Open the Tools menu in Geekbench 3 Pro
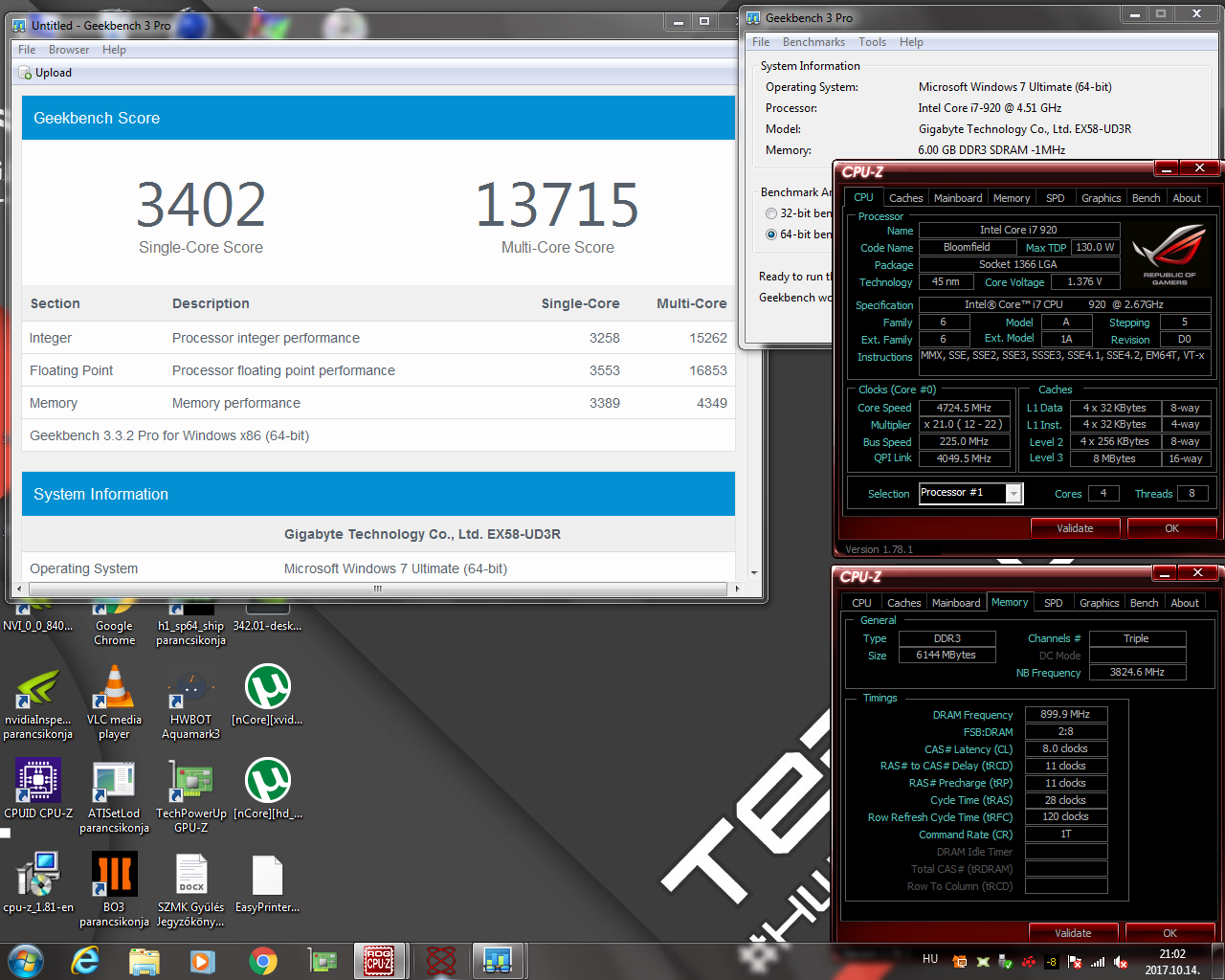Viewport: 1225px width, 980px height. point(872,42)
